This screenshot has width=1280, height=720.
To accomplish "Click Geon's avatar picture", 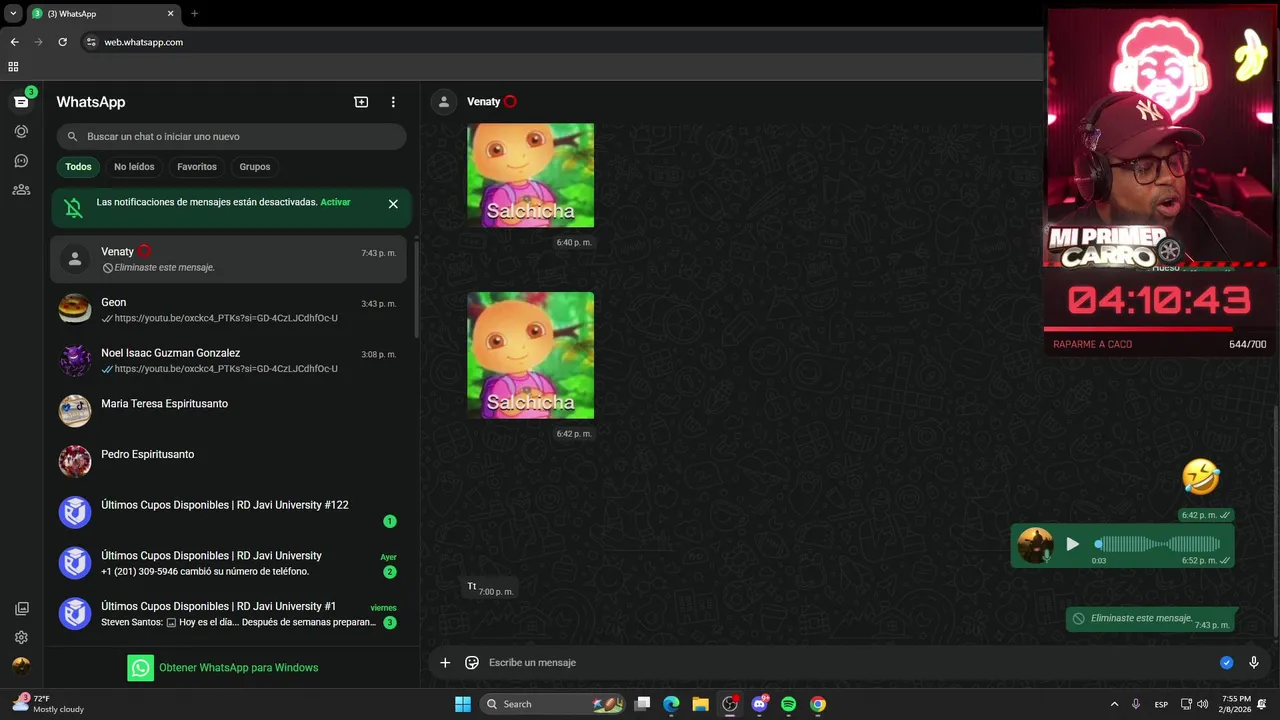I will click(x=75, y=310).
